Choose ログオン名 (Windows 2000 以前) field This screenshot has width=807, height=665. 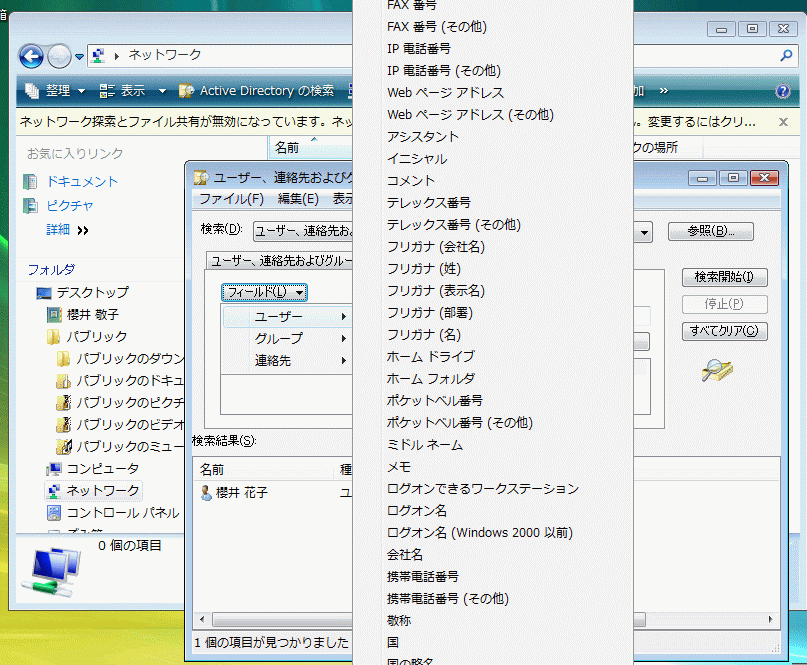[480, 533]
